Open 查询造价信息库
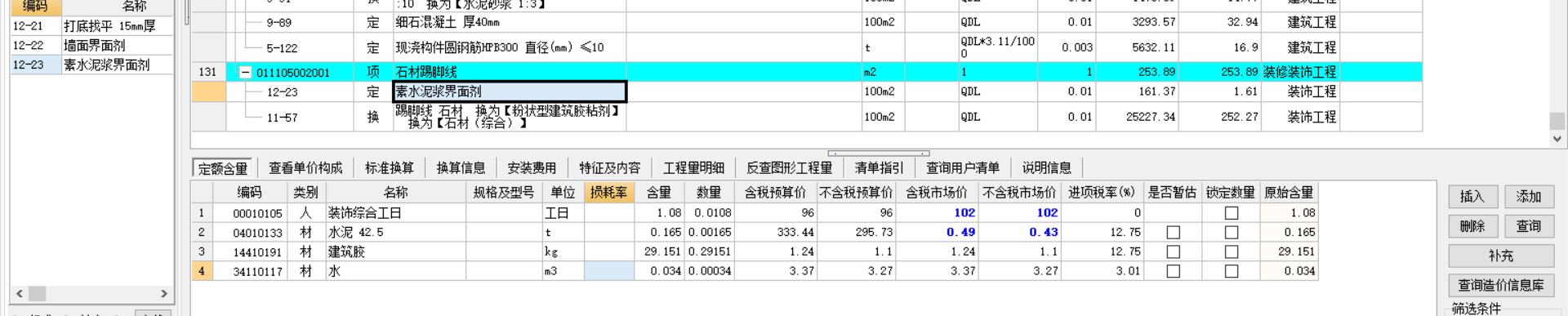The image size is (1568, 316). coord(1501,285)
